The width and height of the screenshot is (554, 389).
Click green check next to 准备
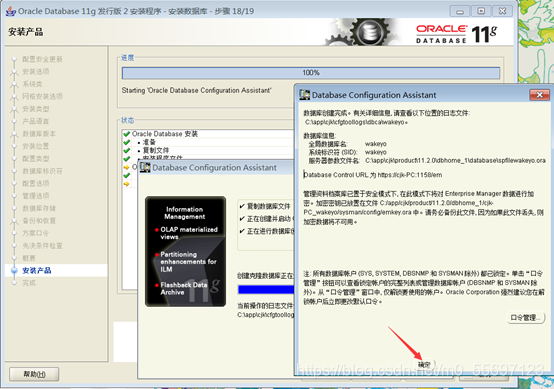point(126,142)
